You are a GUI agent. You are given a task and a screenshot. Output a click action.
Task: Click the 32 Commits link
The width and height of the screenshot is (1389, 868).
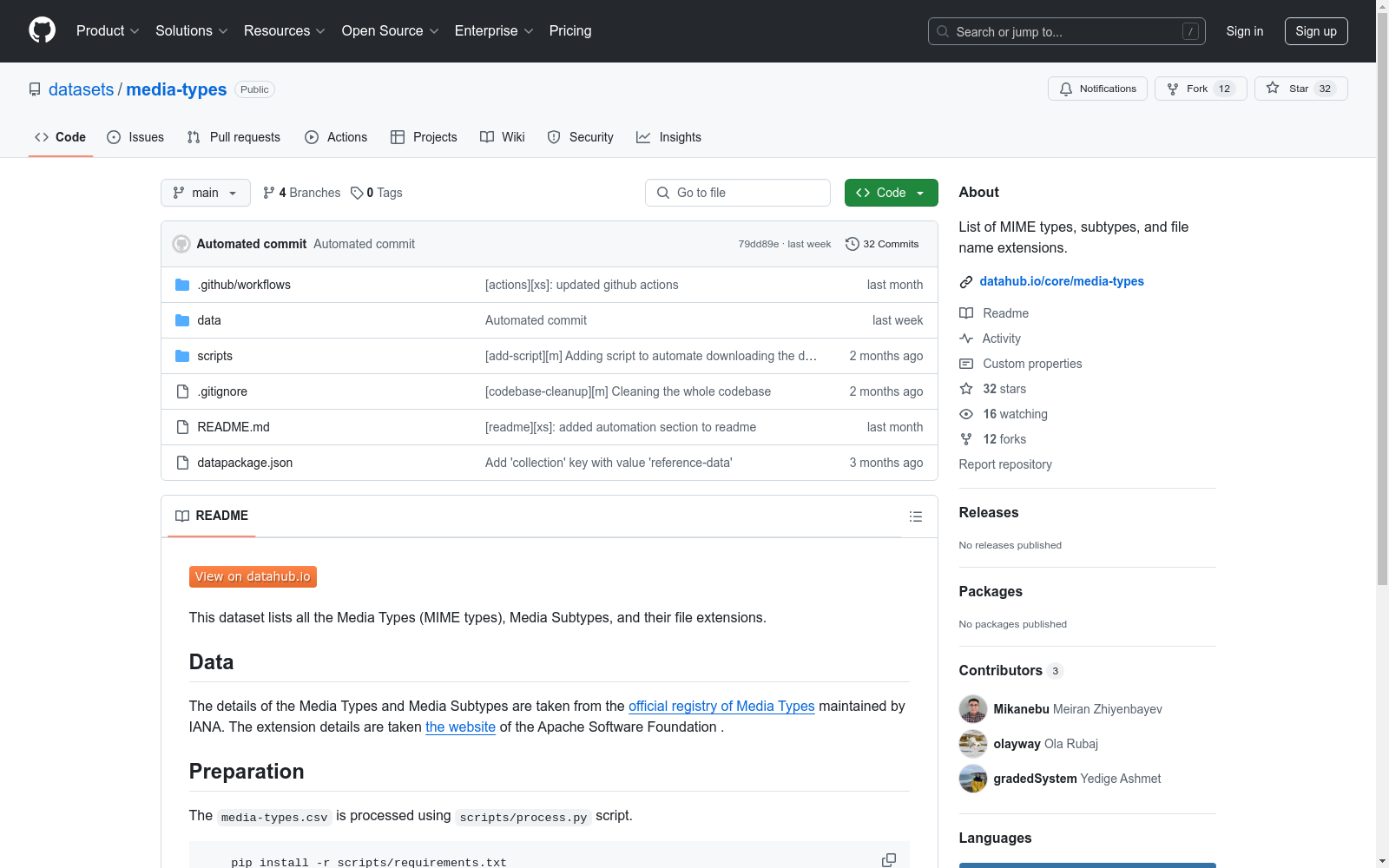click(x=882, y=244)
